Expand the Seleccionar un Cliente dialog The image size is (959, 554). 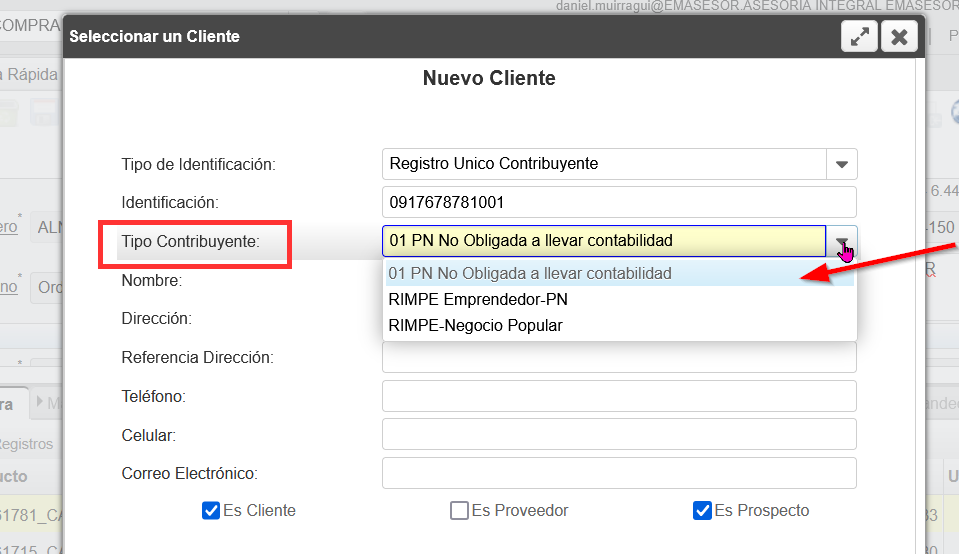point(859,37)
